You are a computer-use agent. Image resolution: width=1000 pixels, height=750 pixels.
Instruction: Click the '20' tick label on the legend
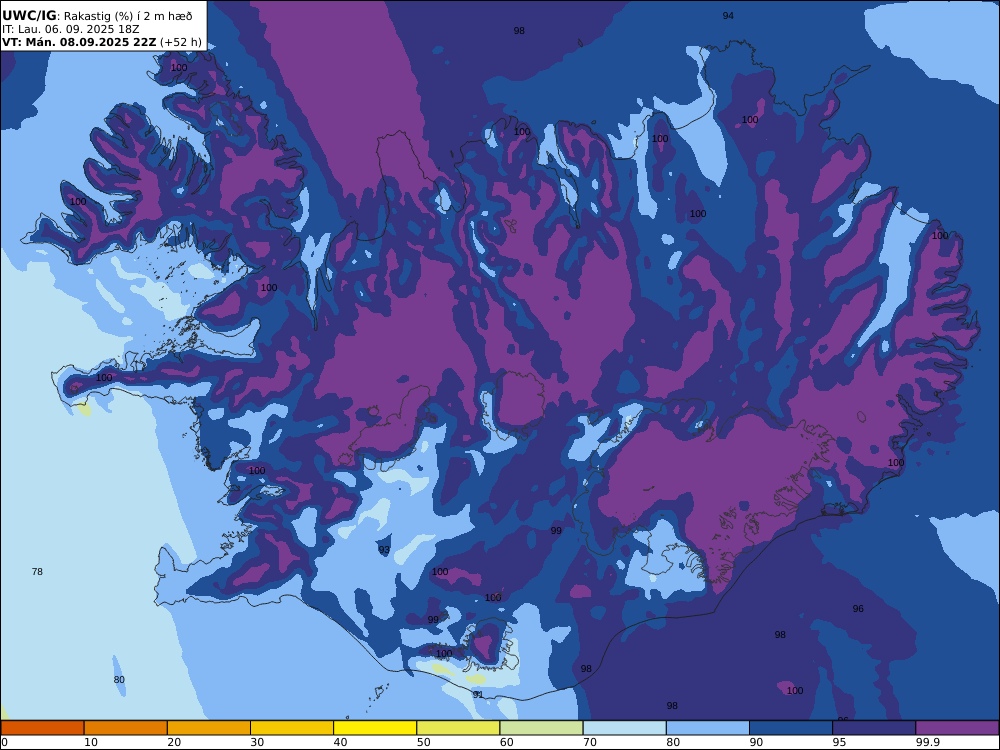pos(174,742)
